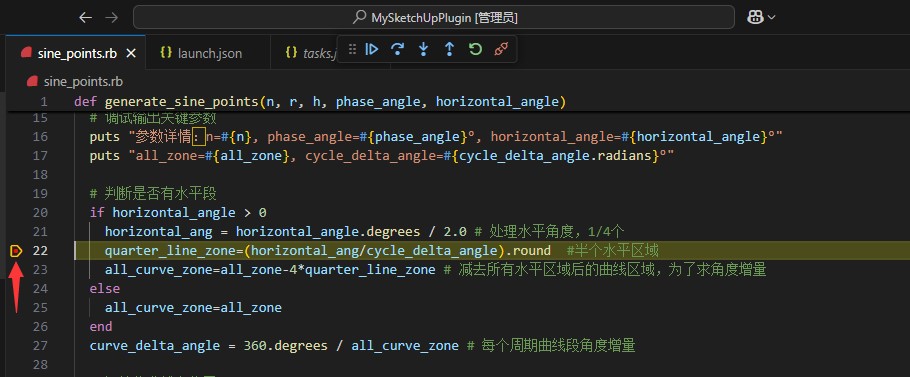This screenshot has width=910, height=377.
Task: Switch to the launch.json tab
Action: [x=201, y=53]
